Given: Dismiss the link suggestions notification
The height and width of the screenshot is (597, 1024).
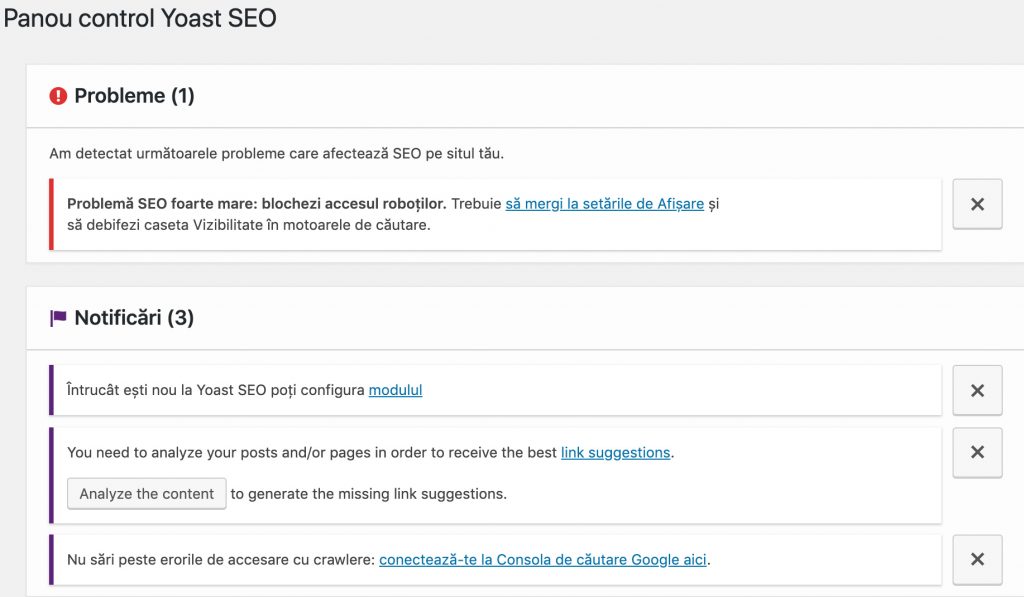Looking at the screenshot, I should click(977, 452).
